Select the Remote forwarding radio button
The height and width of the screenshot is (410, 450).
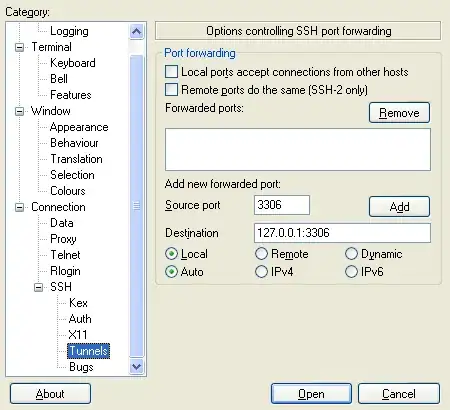[261, 254]
